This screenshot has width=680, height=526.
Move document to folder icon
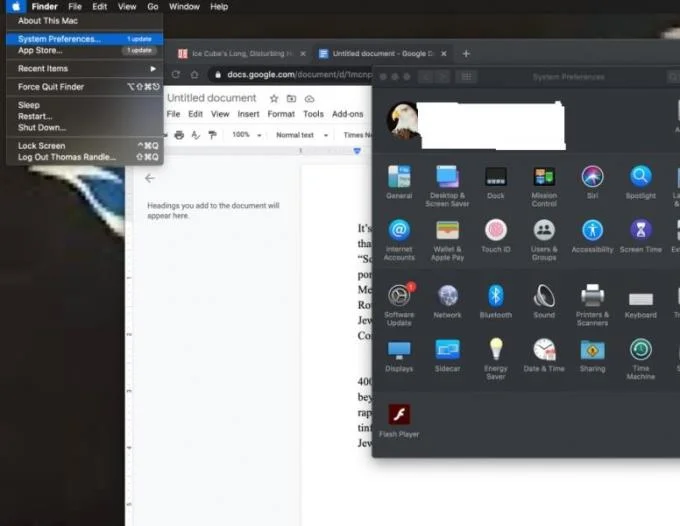click(291, 99)
